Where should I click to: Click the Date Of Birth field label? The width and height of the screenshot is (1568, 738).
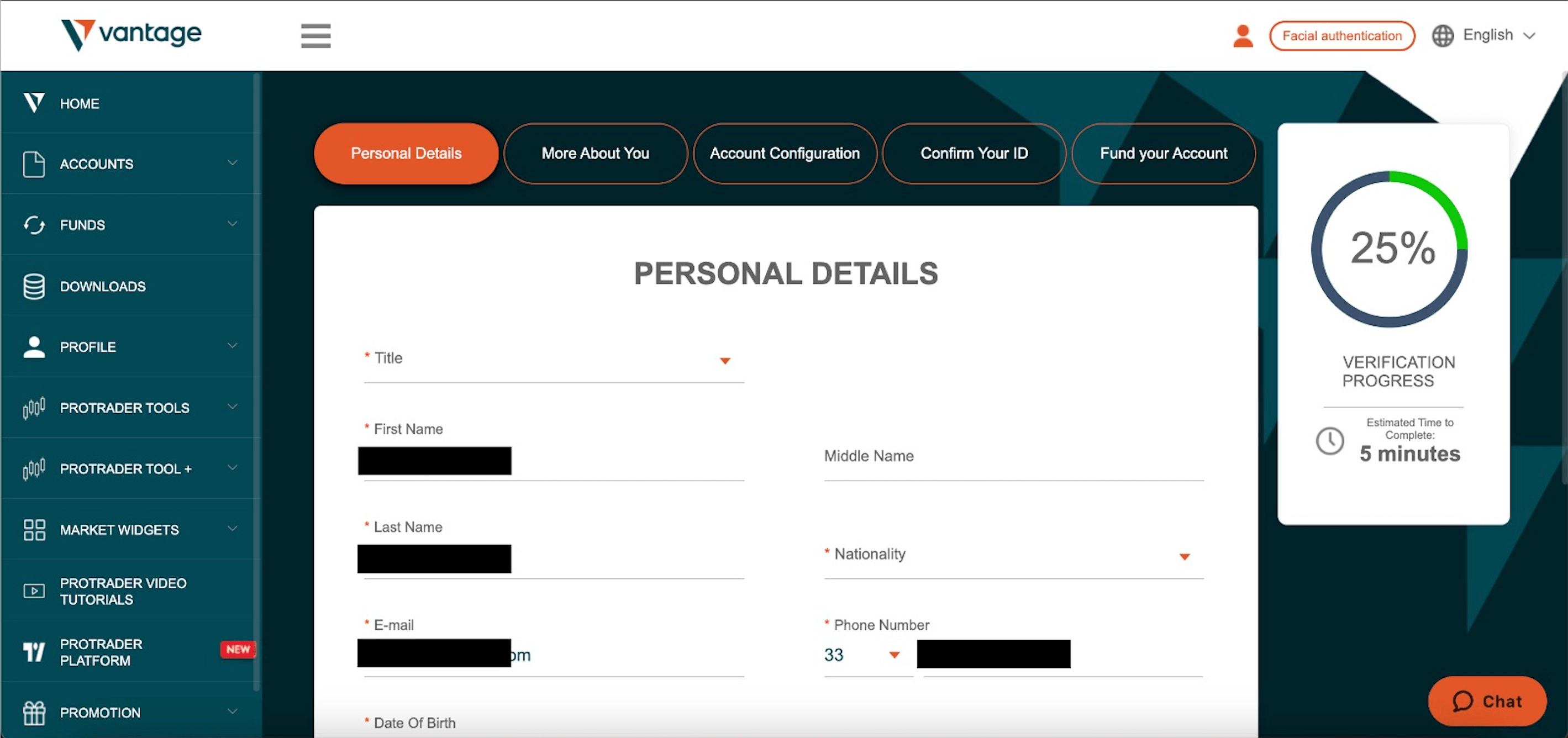414,723
